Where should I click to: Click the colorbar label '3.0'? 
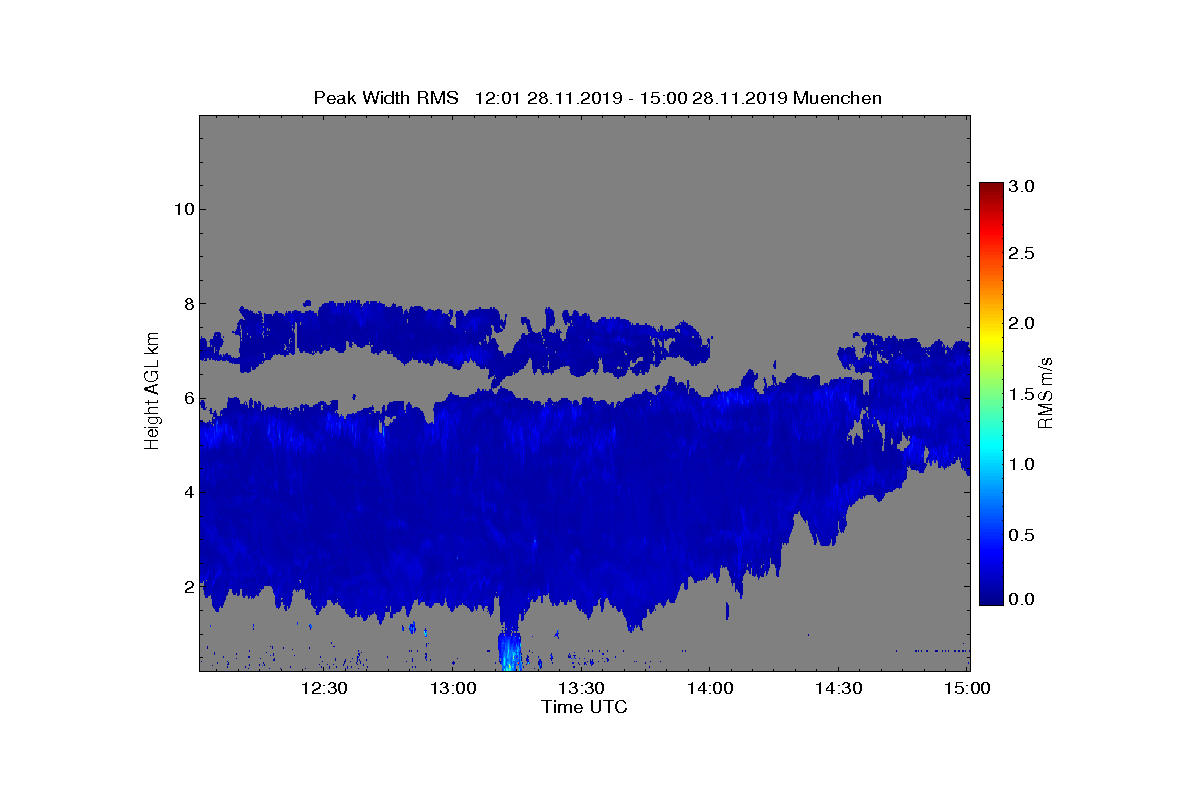tap(1022, 186)
